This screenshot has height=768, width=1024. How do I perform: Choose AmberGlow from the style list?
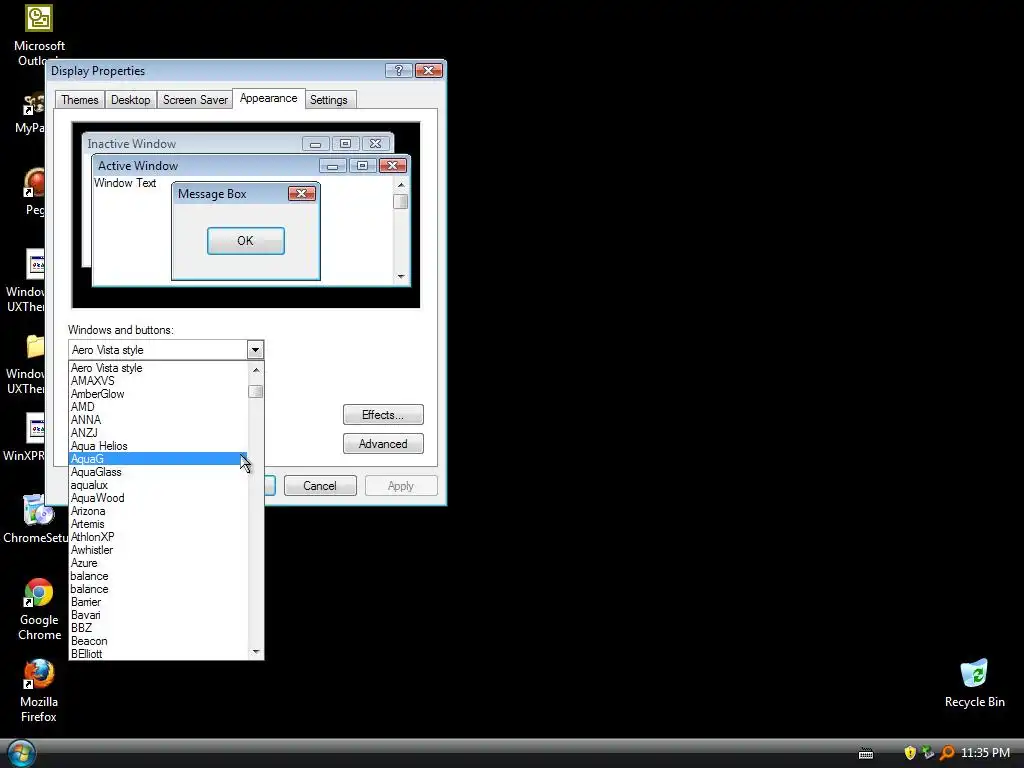coord(158,394)
